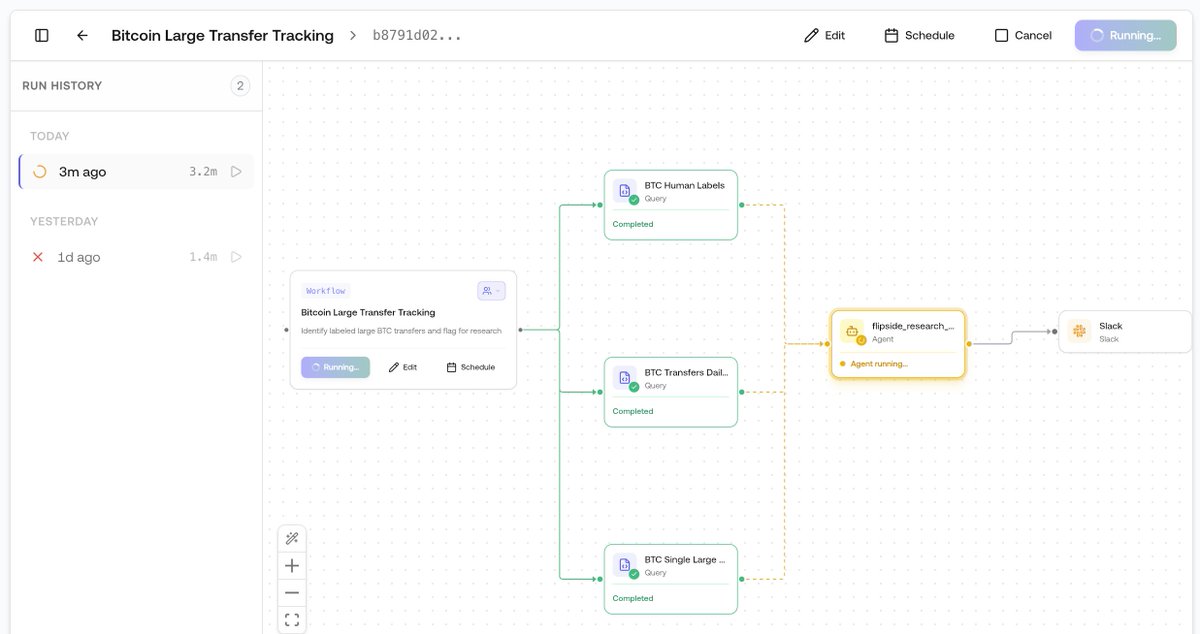Open Bitcoin Large Transfer Tracking breadcrumb
Viewport: 1200px width, 634px height.
click(222, 35)
